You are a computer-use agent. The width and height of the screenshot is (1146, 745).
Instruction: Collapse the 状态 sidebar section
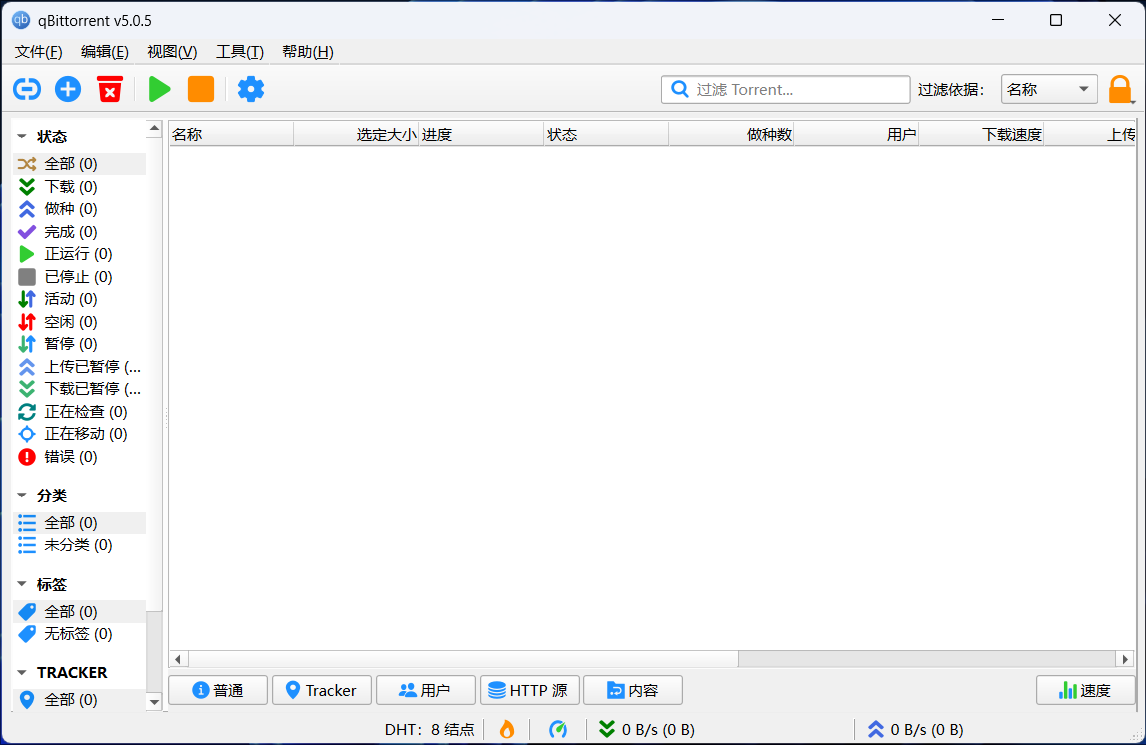point(22,135)
